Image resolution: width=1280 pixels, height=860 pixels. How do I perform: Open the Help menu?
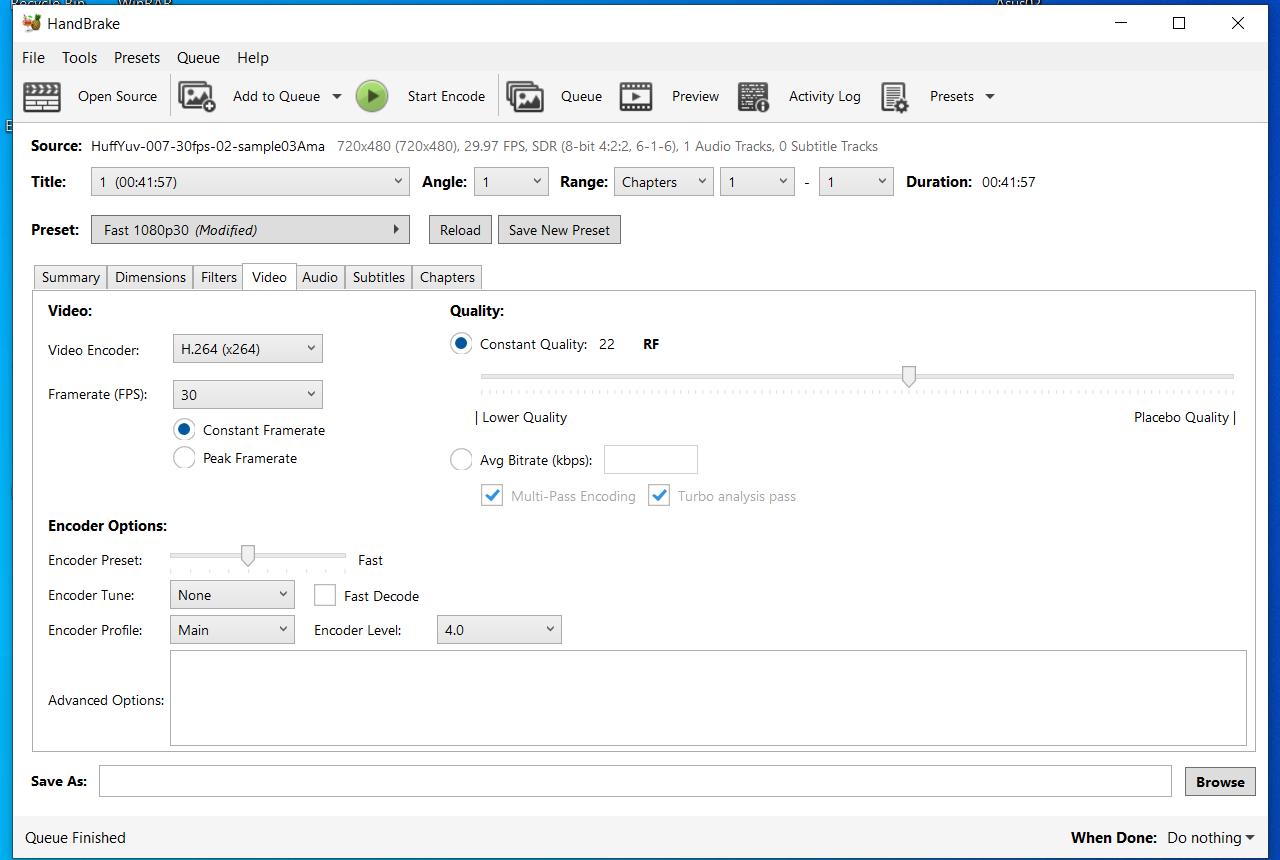point(253,58)
